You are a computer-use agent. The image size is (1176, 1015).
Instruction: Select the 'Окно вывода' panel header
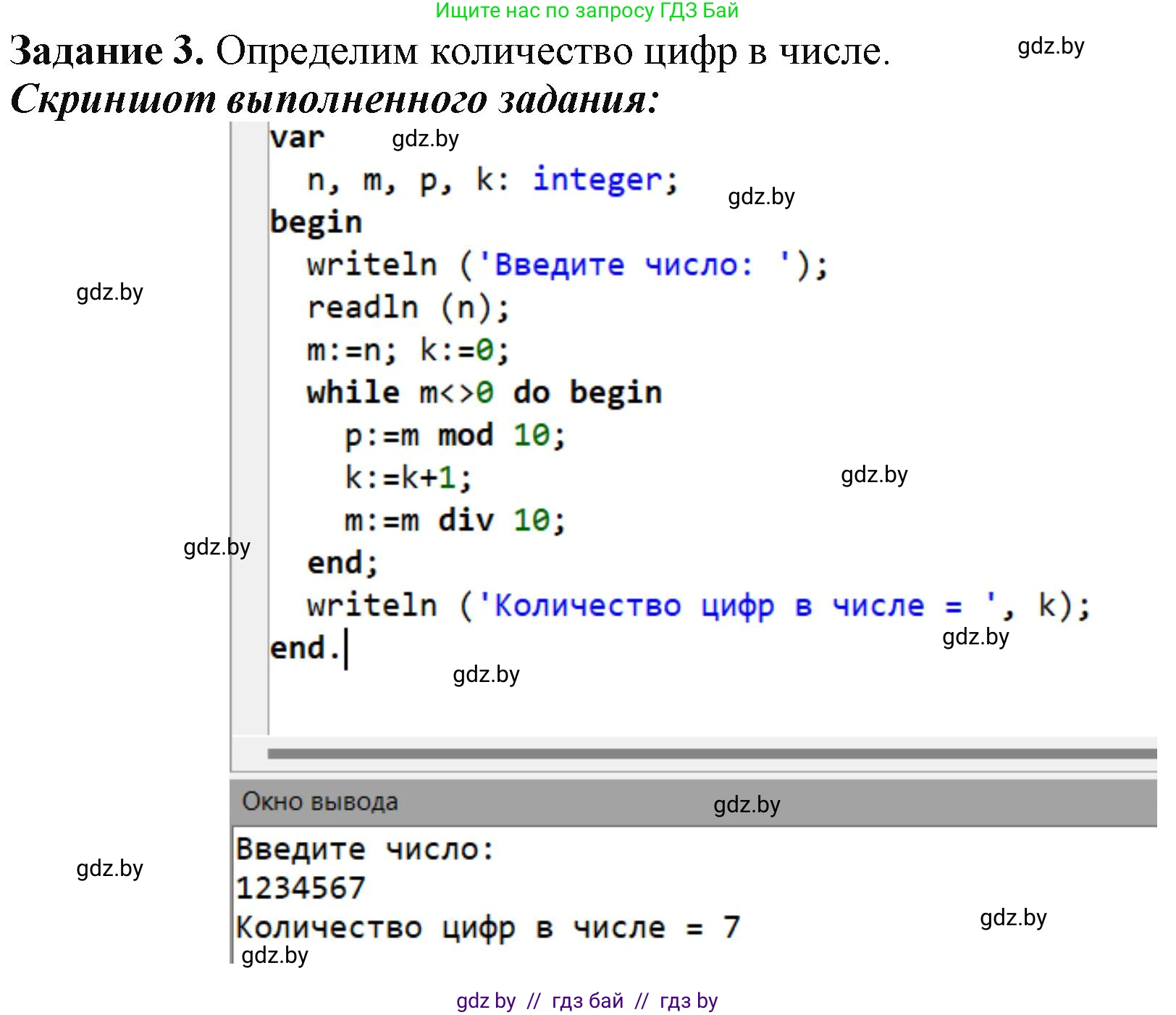point(320,801)
